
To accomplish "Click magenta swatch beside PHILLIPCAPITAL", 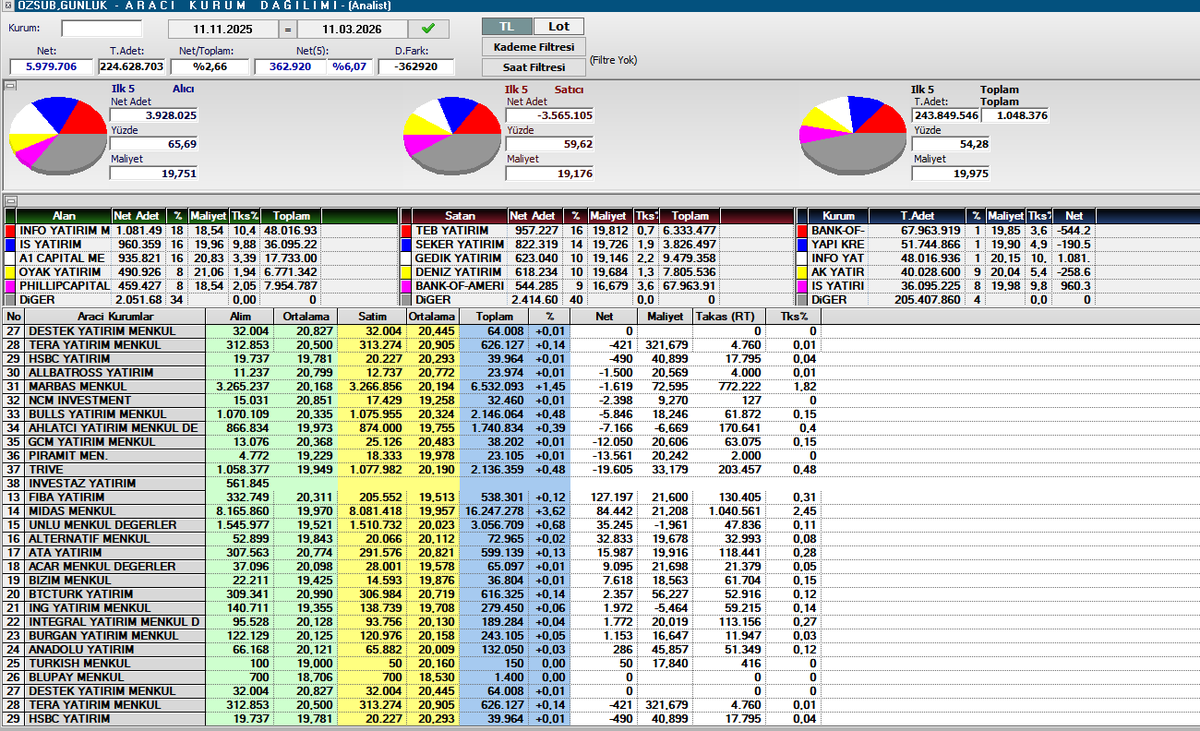I will 11,285.
